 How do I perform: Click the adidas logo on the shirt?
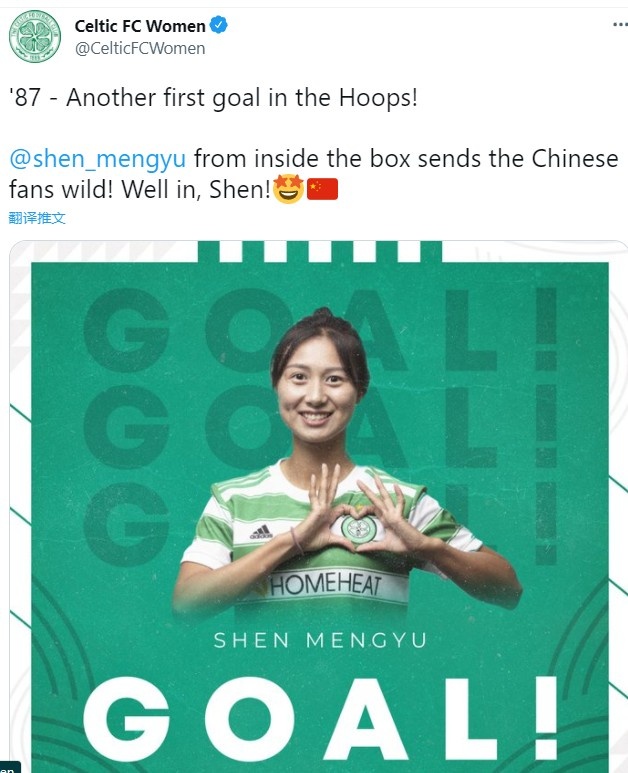(261, 532)
